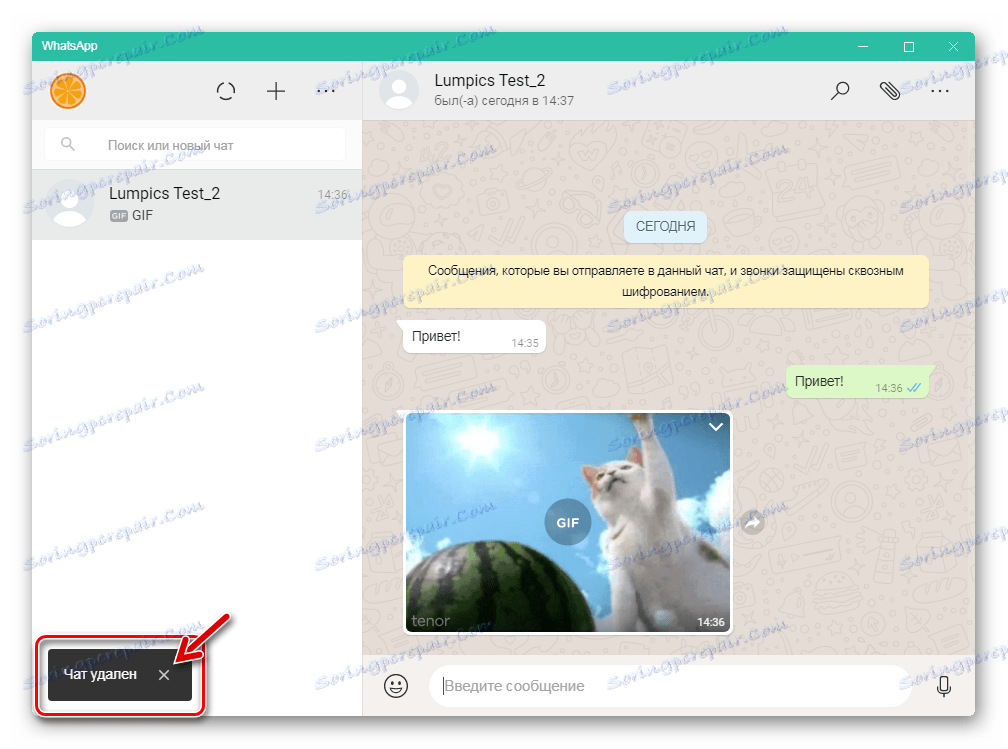Open the attach paperclip menu

coord(890,91)
